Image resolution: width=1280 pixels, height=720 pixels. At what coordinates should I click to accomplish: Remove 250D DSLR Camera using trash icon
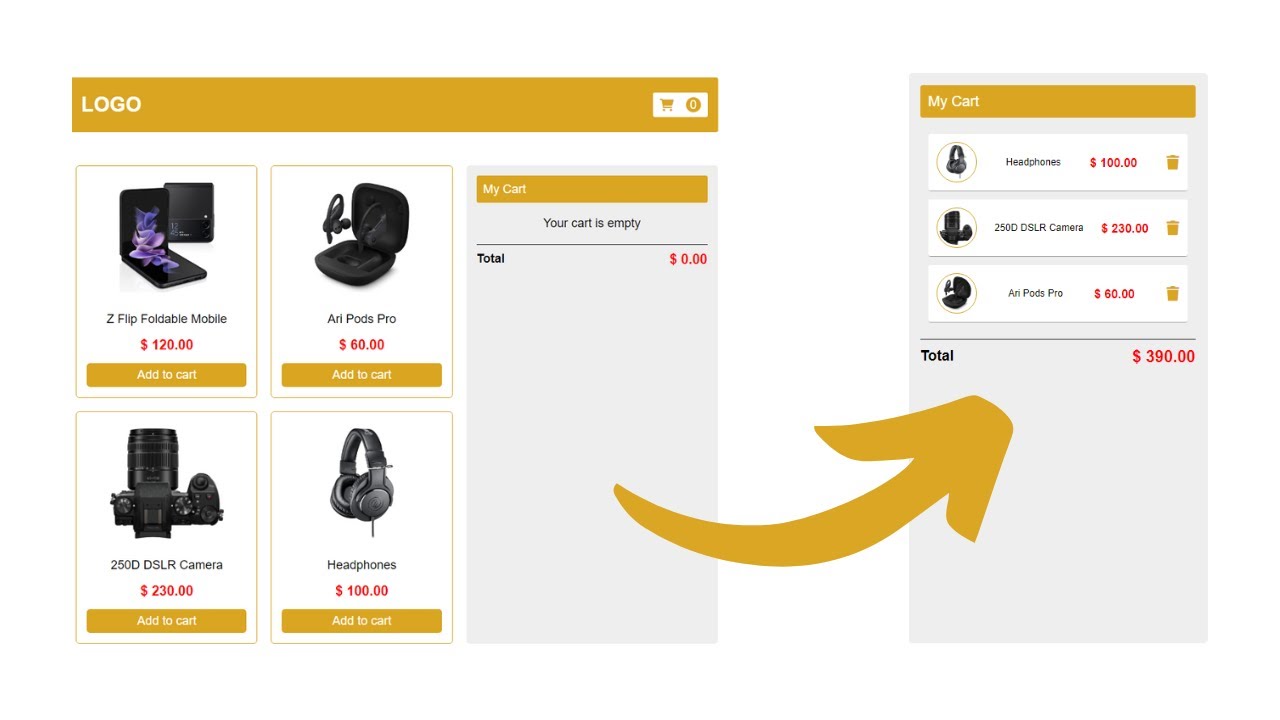(x=1173, y=228)
